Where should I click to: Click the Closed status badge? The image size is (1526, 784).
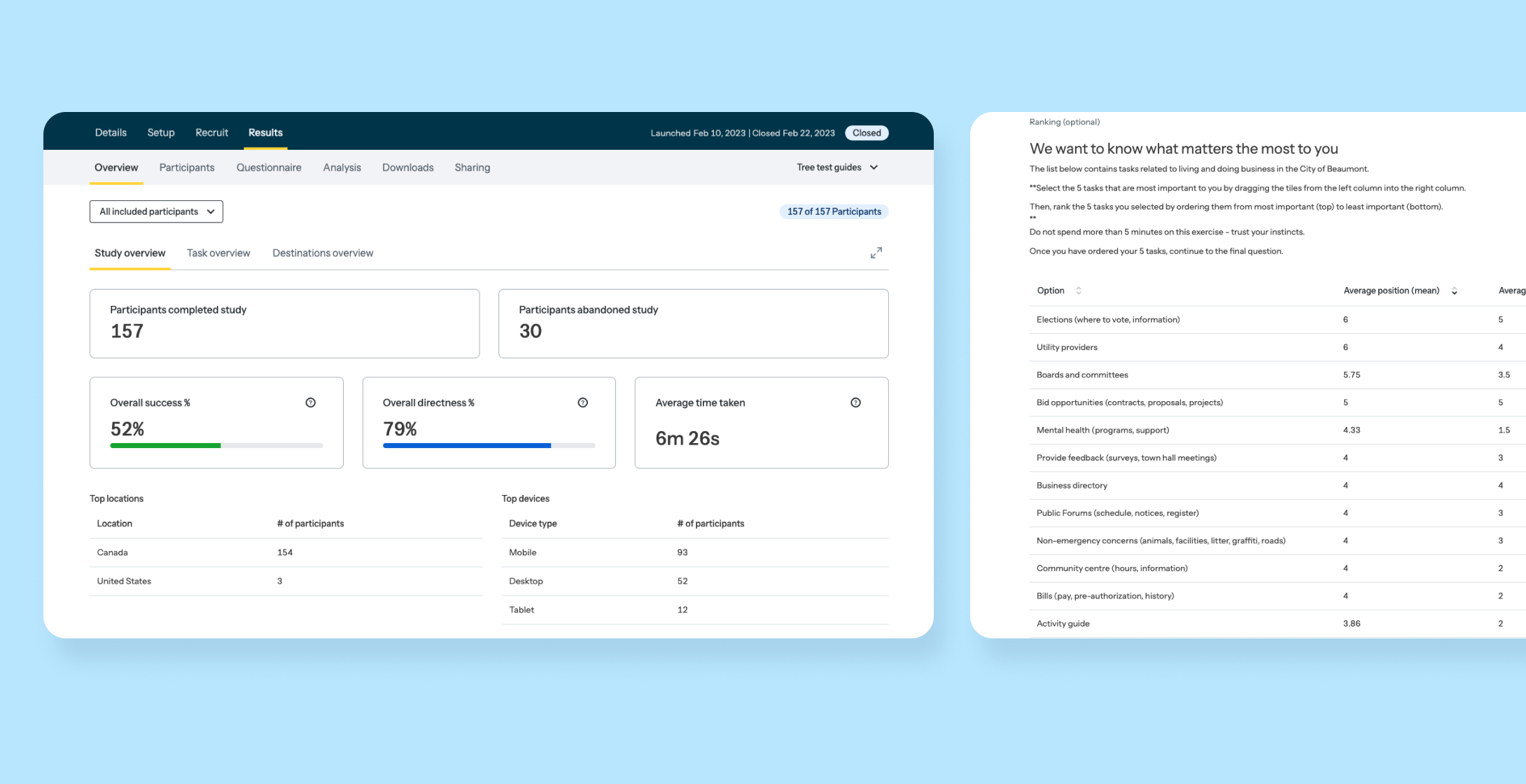click(866, 133)
